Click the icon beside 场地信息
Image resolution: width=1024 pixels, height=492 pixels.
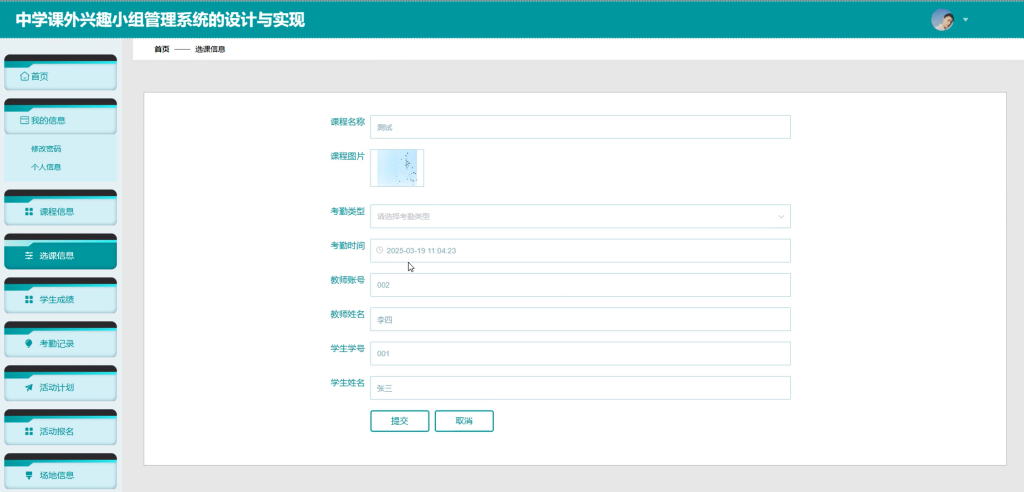tap(29, 475)
